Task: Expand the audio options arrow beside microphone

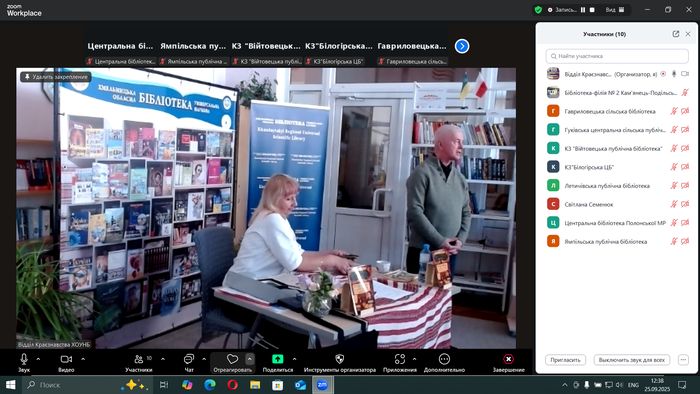Action: (38, 359)
